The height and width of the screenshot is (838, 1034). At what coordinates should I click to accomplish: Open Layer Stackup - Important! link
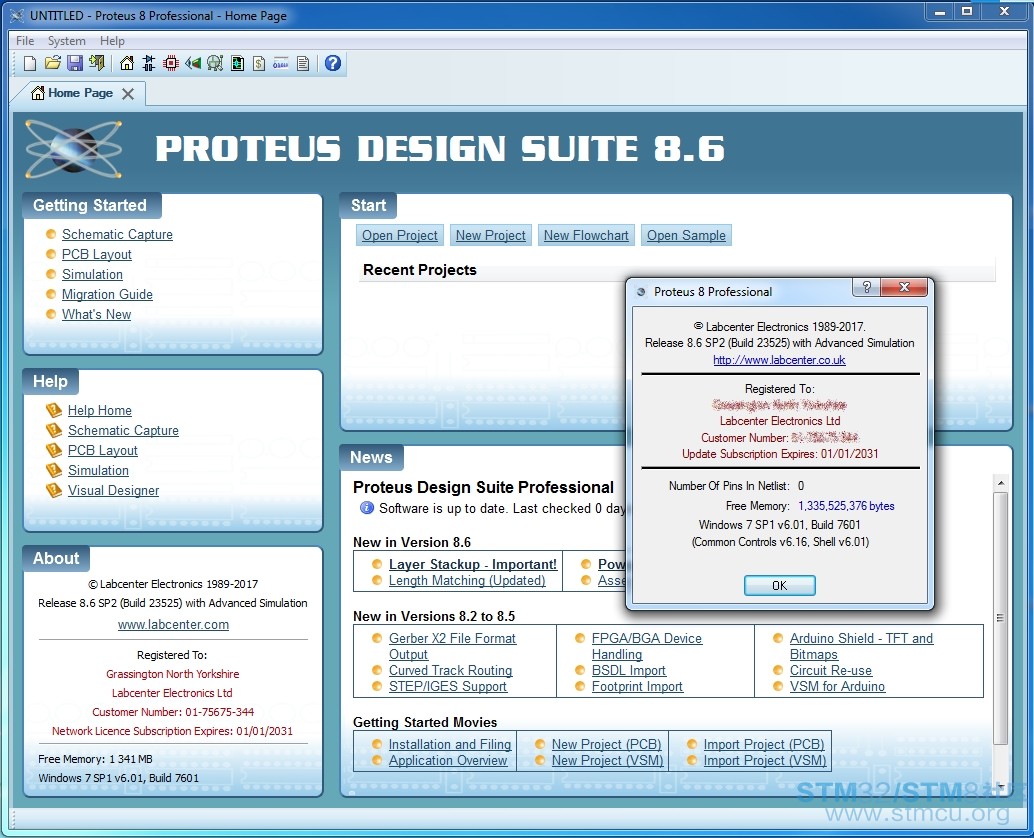pos(473,564)
